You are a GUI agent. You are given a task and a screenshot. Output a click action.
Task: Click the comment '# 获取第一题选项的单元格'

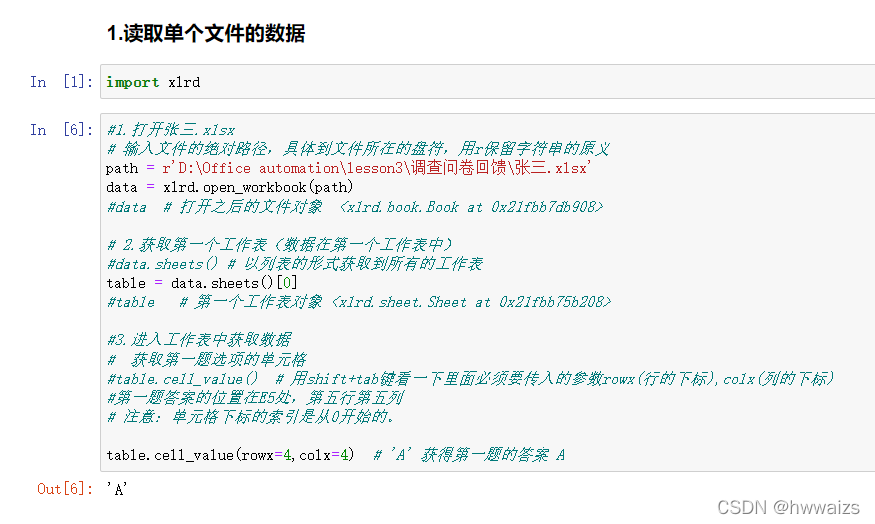[x=206, y=359]
